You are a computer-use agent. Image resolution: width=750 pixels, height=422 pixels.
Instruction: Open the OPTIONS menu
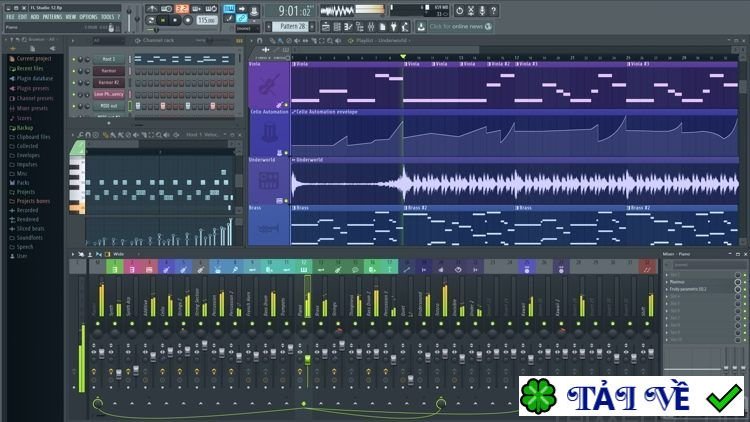pyautogui.click(x=88, y=17)
